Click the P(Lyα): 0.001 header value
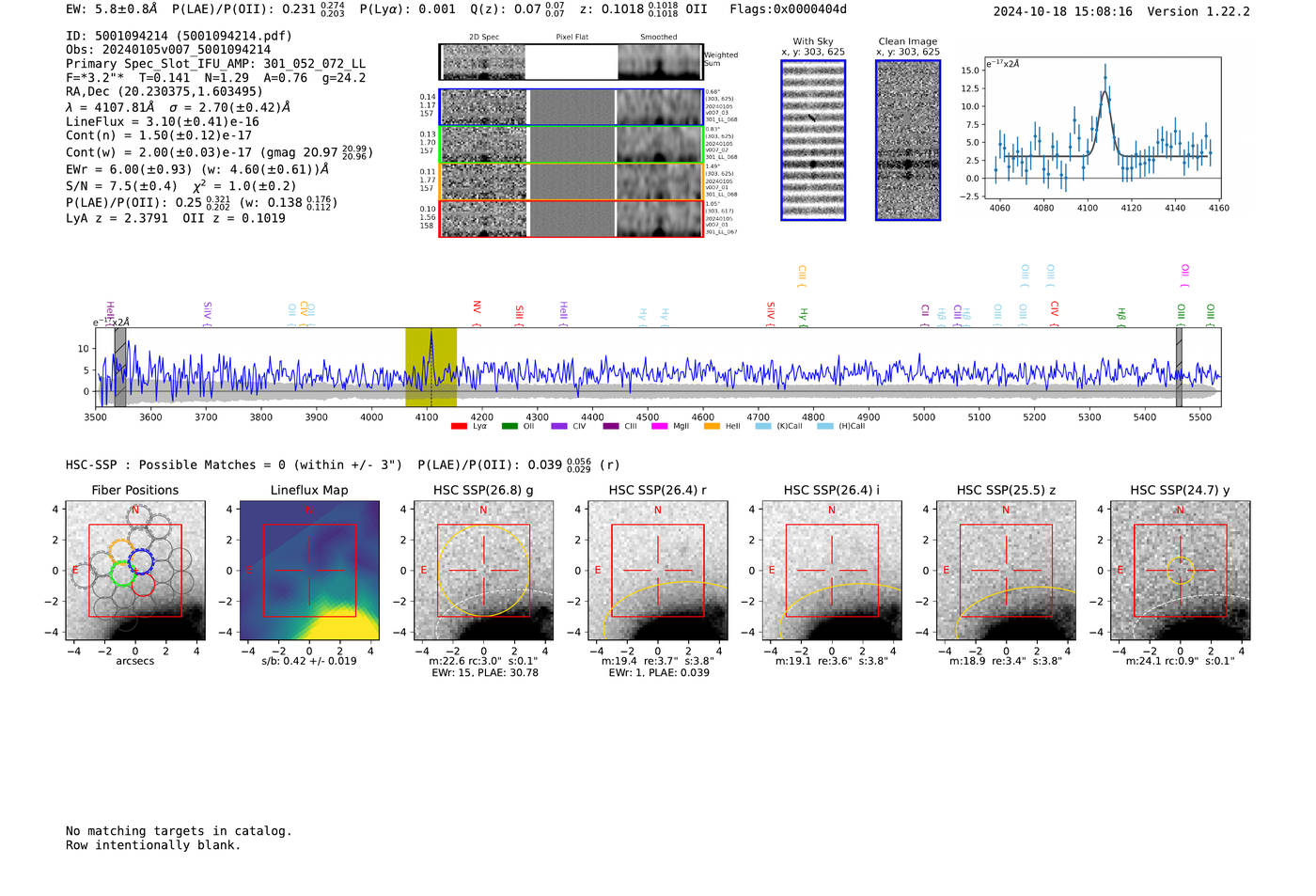Image resolution: width=1316 pixels, height=896 pixels. (408, 9)
